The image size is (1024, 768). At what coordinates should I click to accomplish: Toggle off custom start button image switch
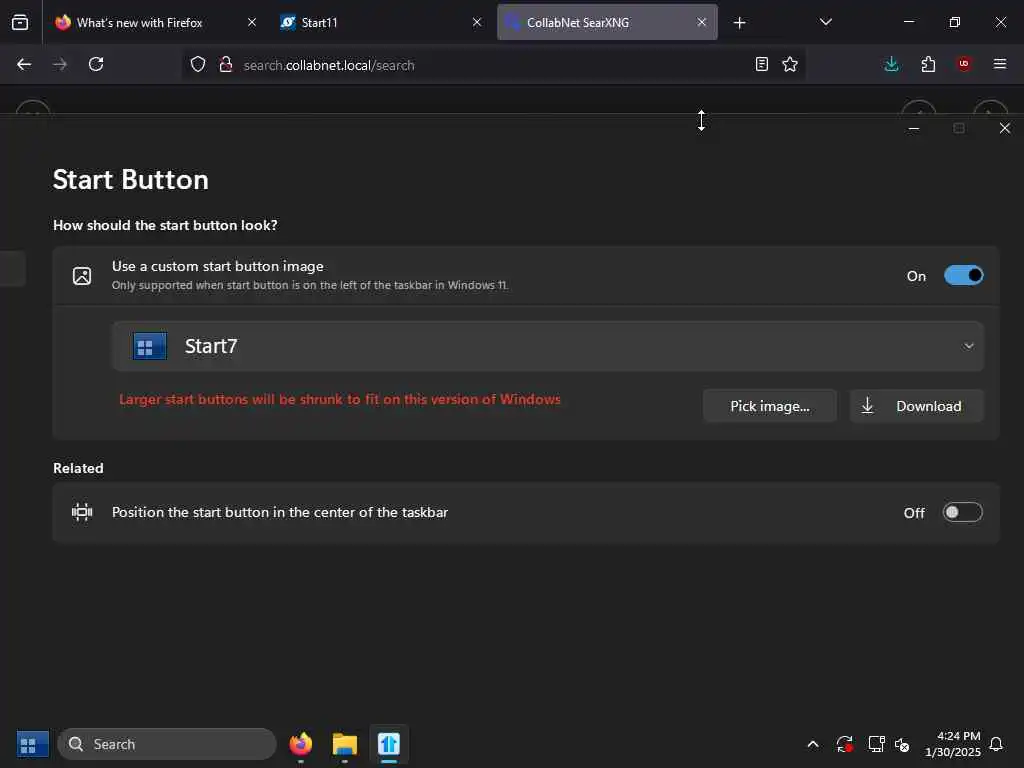click(963, 276)
